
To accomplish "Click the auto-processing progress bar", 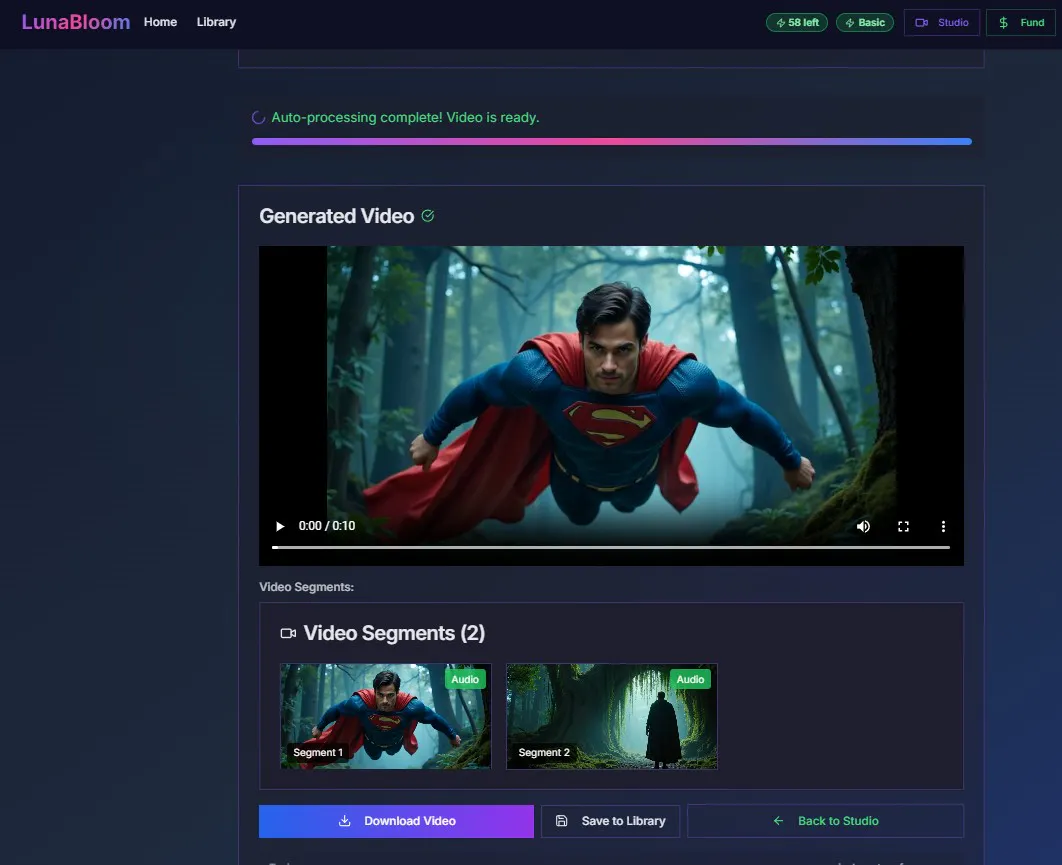I will coord(612,142).
